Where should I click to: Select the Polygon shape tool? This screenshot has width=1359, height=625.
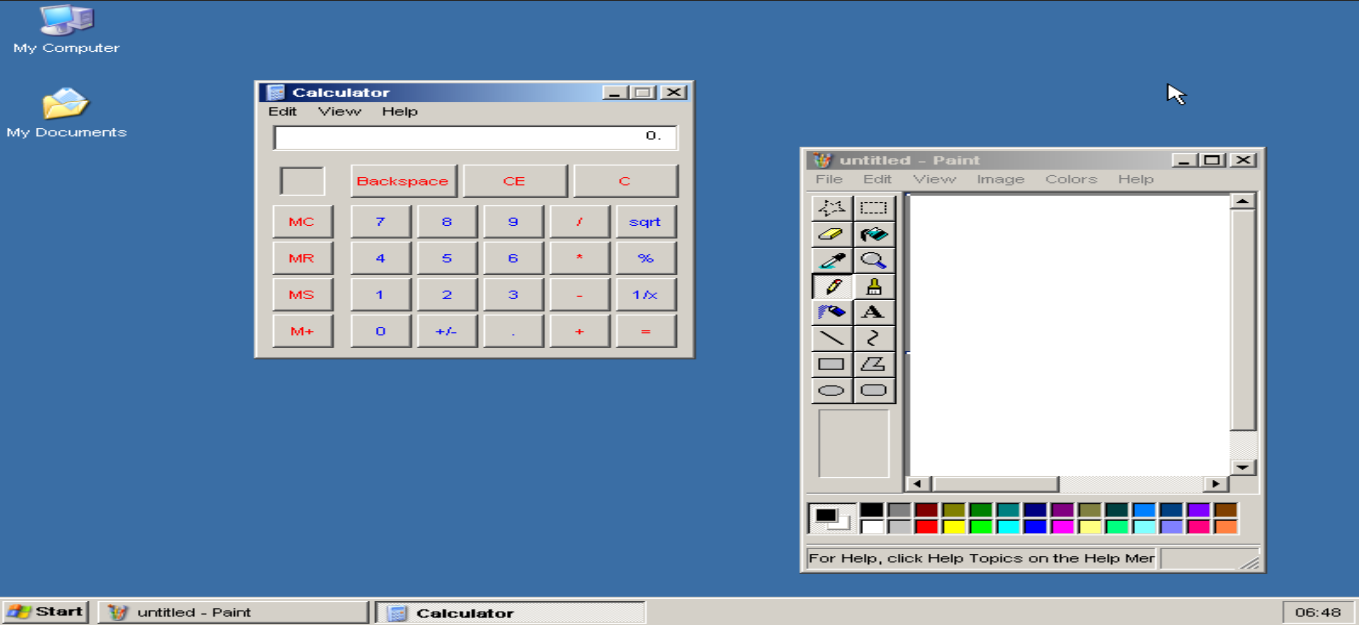click(x=874, y=364)
